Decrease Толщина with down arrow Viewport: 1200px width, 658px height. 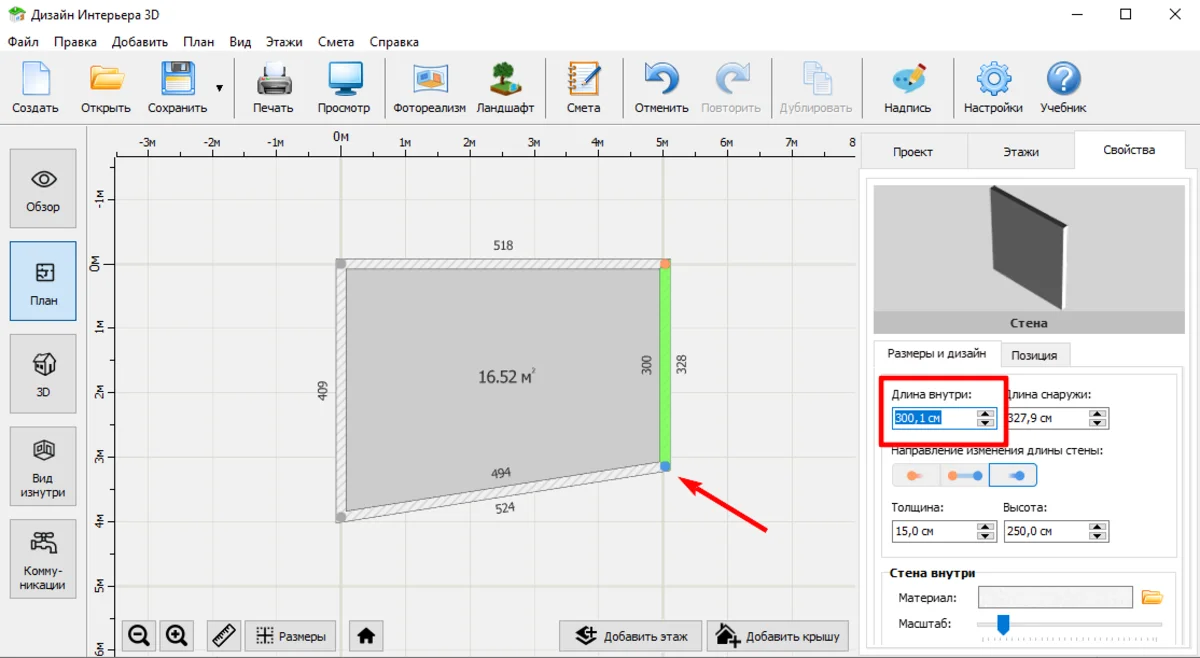[x=987, y=536]
